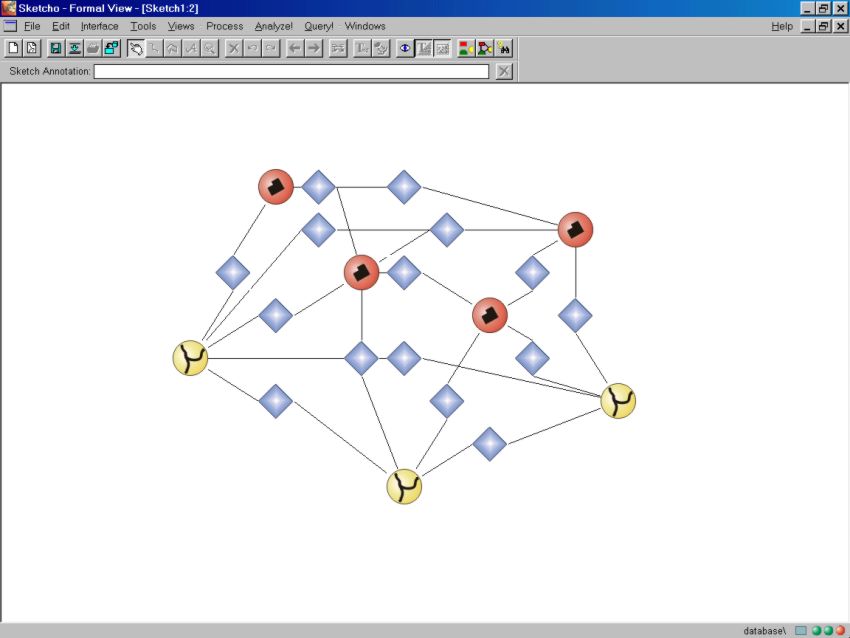
Task: Click the left arrow toolbar button
Action: (x=296, y=48)
